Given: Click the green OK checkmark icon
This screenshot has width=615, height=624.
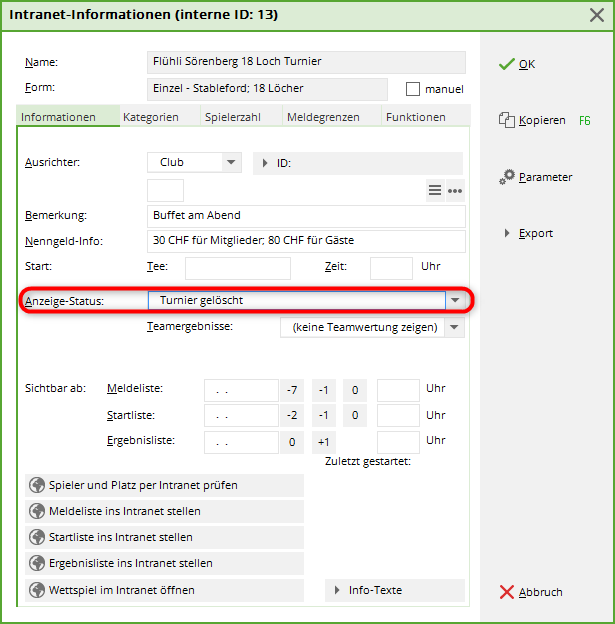Looking at the screenshot, I should (507, 64).
